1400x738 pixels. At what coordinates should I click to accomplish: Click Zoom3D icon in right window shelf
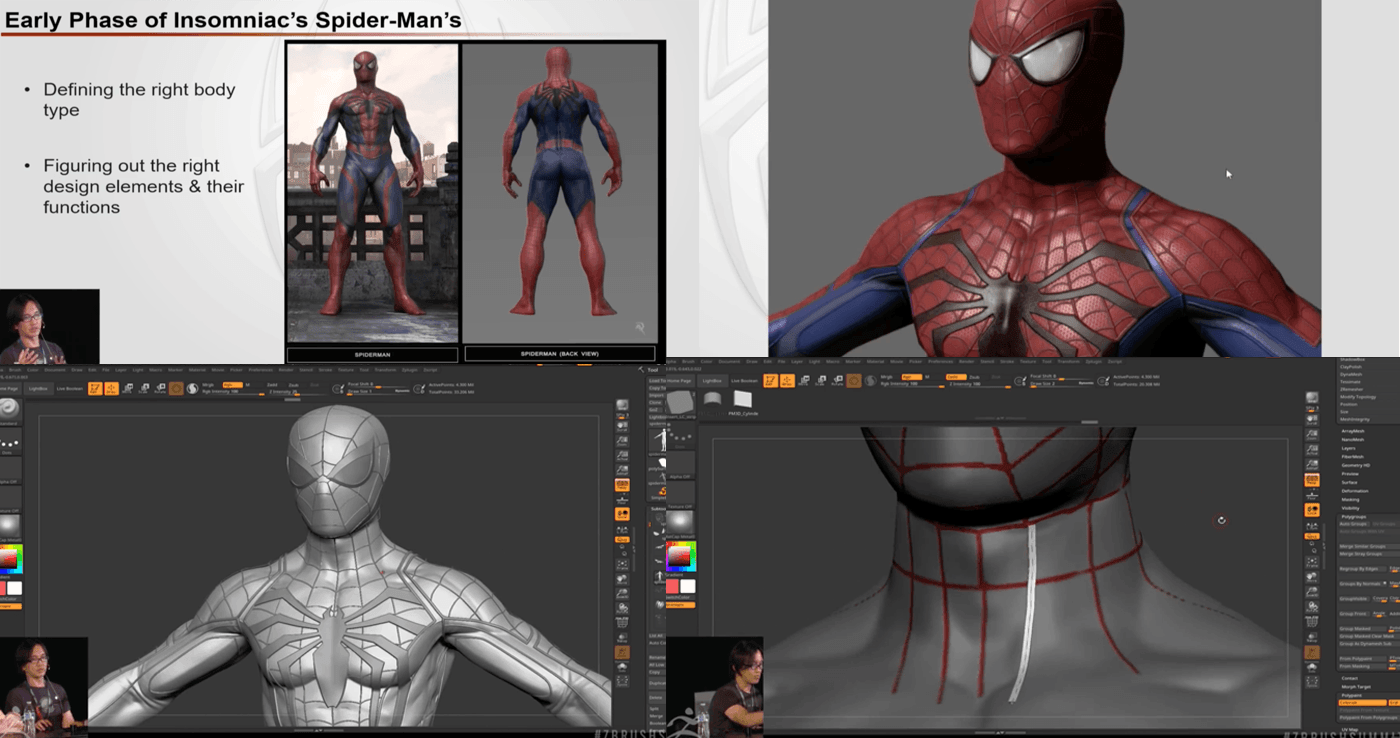1312,592
